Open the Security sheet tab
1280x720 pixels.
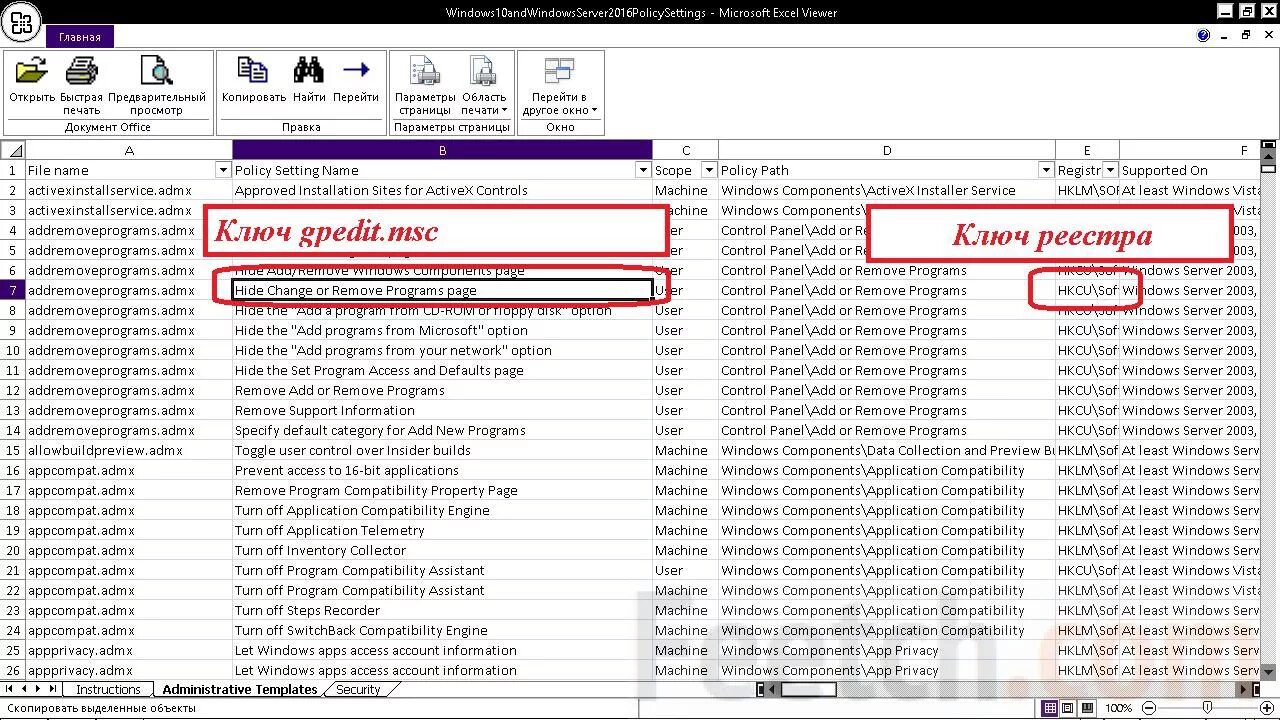358,689
